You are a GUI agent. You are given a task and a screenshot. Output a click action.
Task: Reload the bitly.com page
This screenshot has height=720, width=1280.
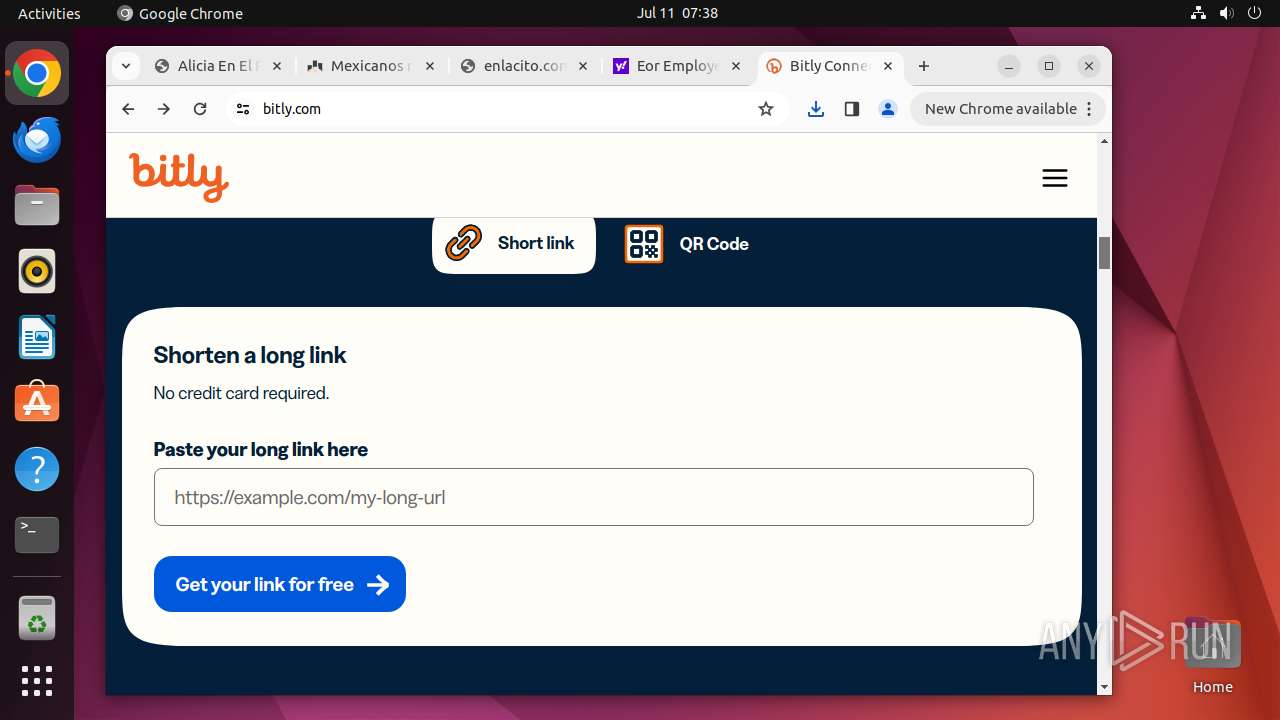pyautogui.click(x=200, y=109)
